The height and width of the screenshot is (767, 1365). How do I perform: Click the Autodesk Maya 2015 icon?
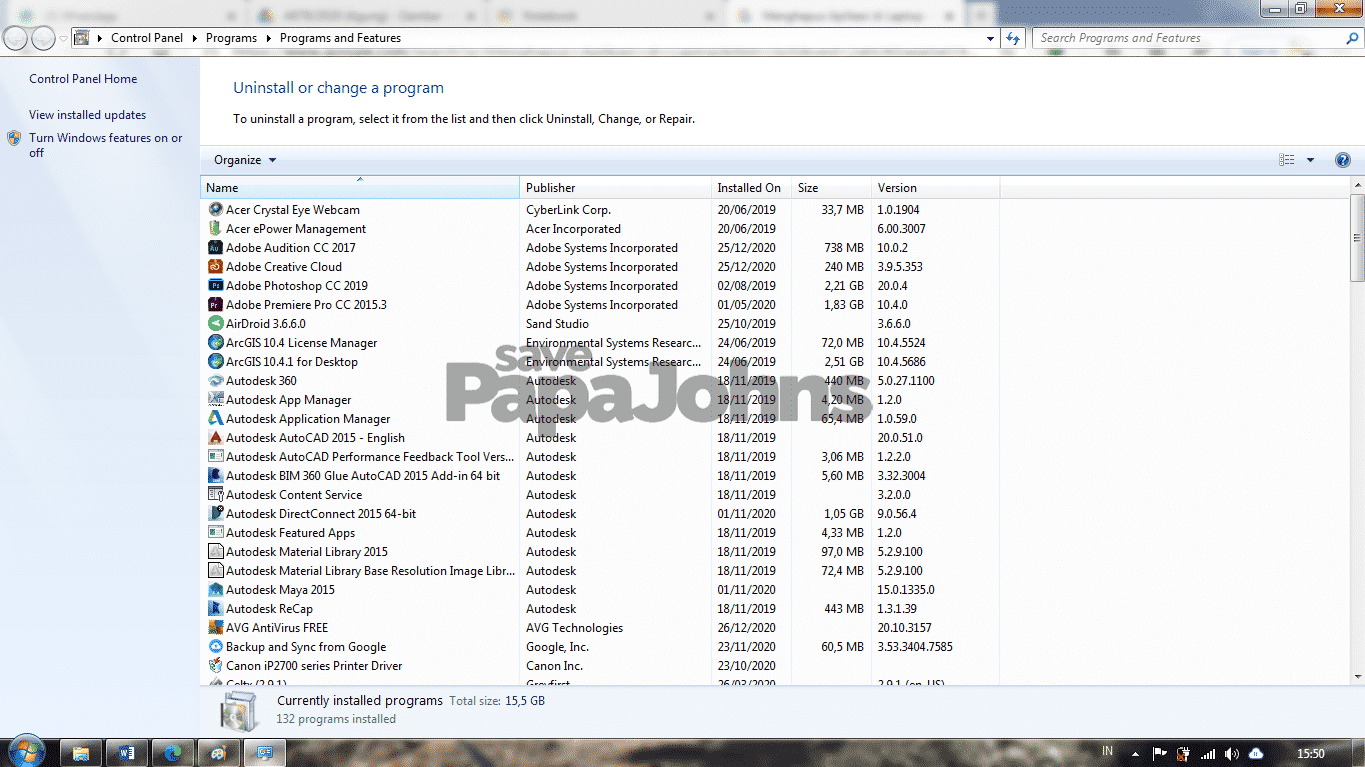[215, 590]
